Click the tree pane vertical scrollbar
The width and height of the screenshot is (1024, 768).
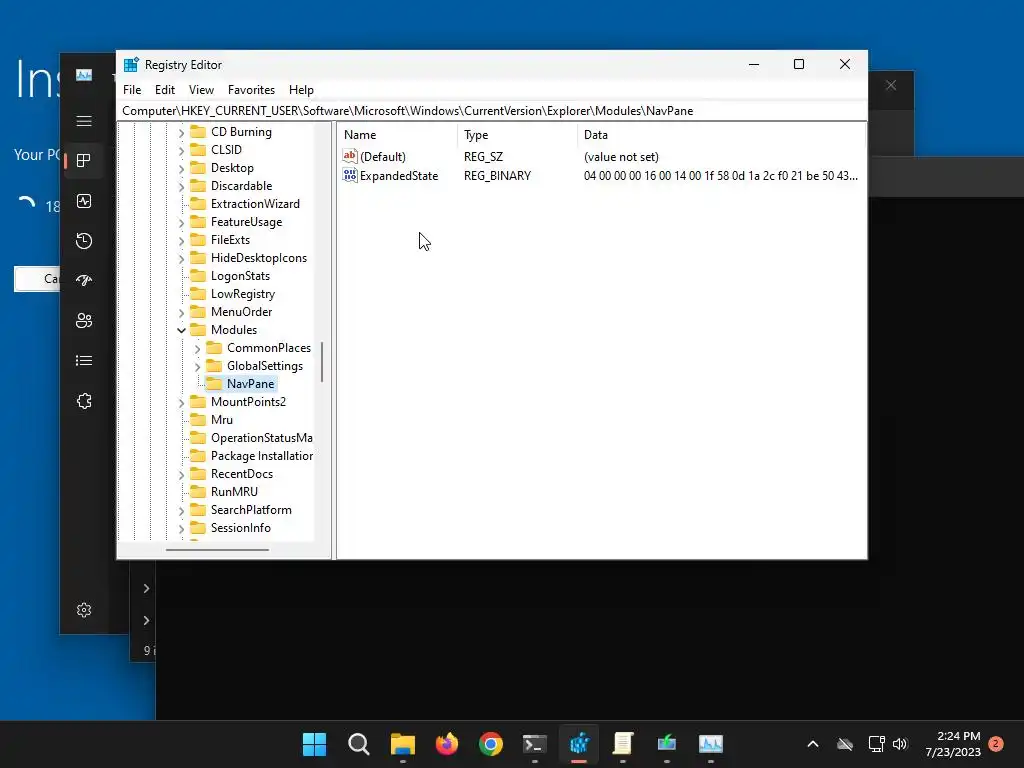(322, 362)
